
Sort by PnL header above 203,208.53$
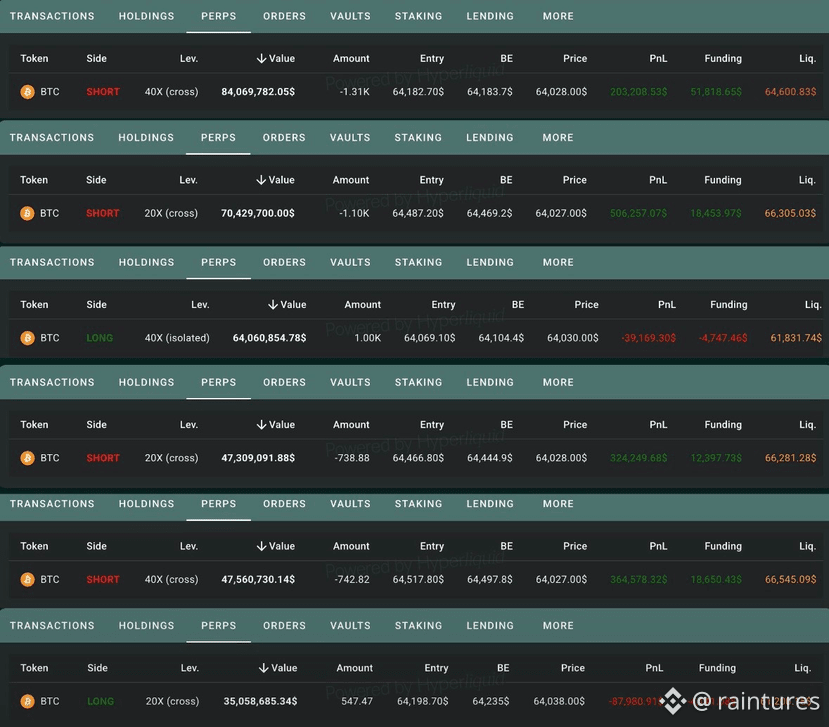pos(658,59)
